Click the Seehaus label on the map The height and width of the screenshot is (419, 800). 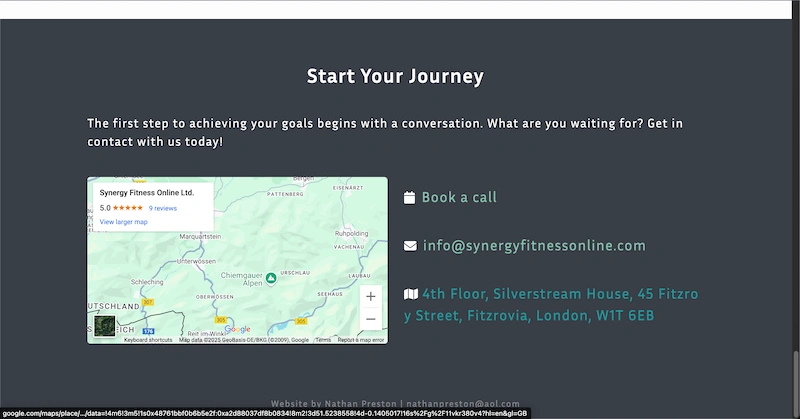pyautogui.click(x=330, y=294)
